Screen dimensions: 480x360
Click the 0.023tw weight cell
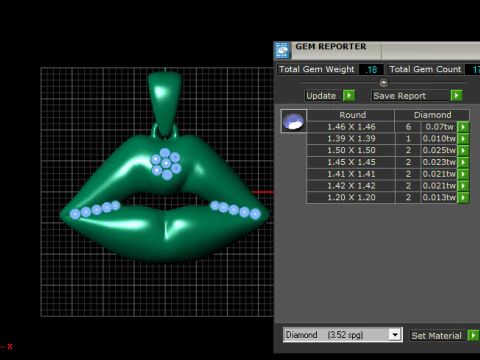tap(439, 162)
